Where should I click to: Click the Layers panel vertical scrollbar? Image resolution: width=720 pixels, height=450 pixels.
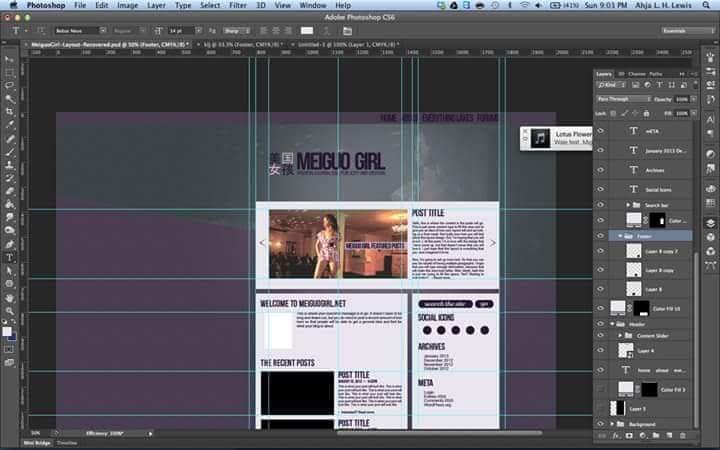click(x=696, y=340)
